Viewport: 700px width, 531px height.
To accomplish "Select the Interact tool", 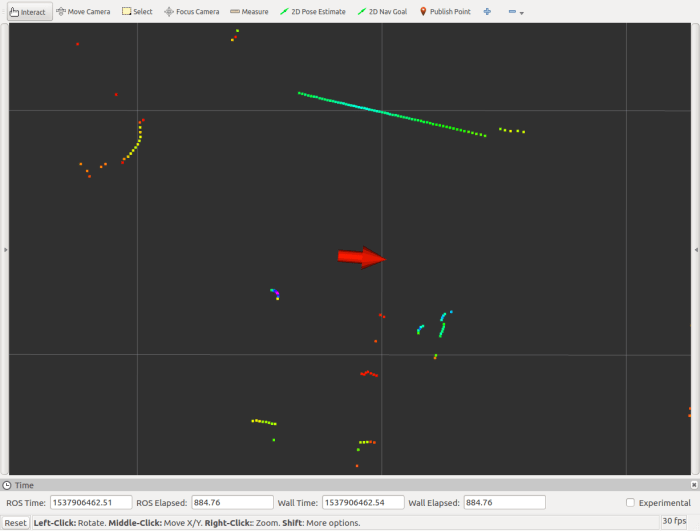I will coord(27,12).
